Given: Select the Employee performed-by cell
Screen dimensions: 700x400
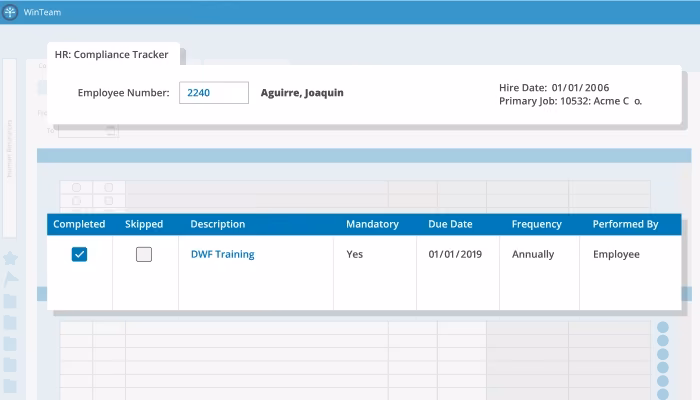Looking at the screenshot, I should tap(616, 254).
